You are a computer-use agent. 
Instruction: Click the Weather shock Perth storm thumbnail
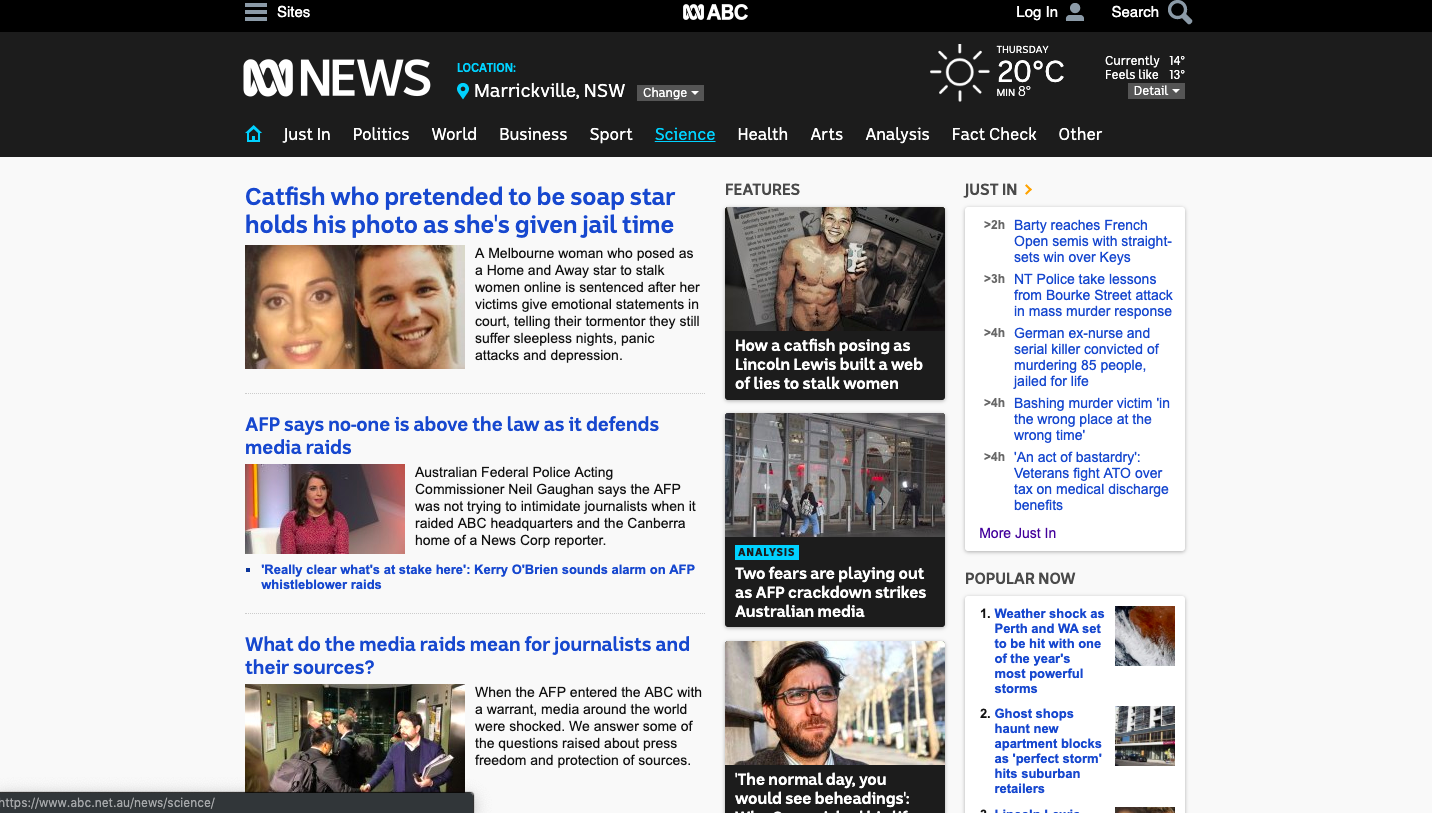pos(1145,636)
